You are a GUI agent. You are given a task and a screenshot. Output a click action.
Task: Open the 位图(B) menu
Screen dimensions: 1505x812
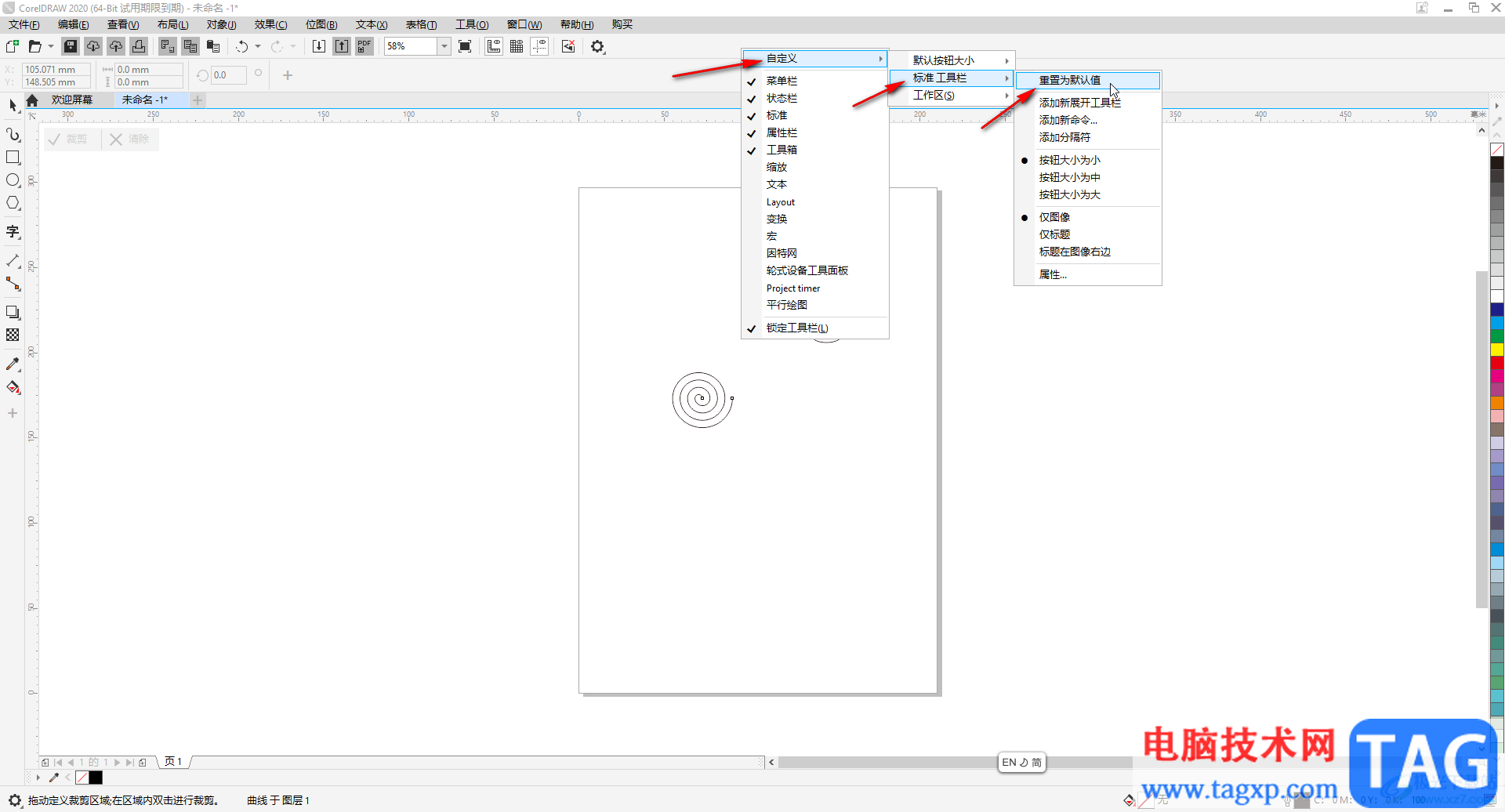pos(321,24)
